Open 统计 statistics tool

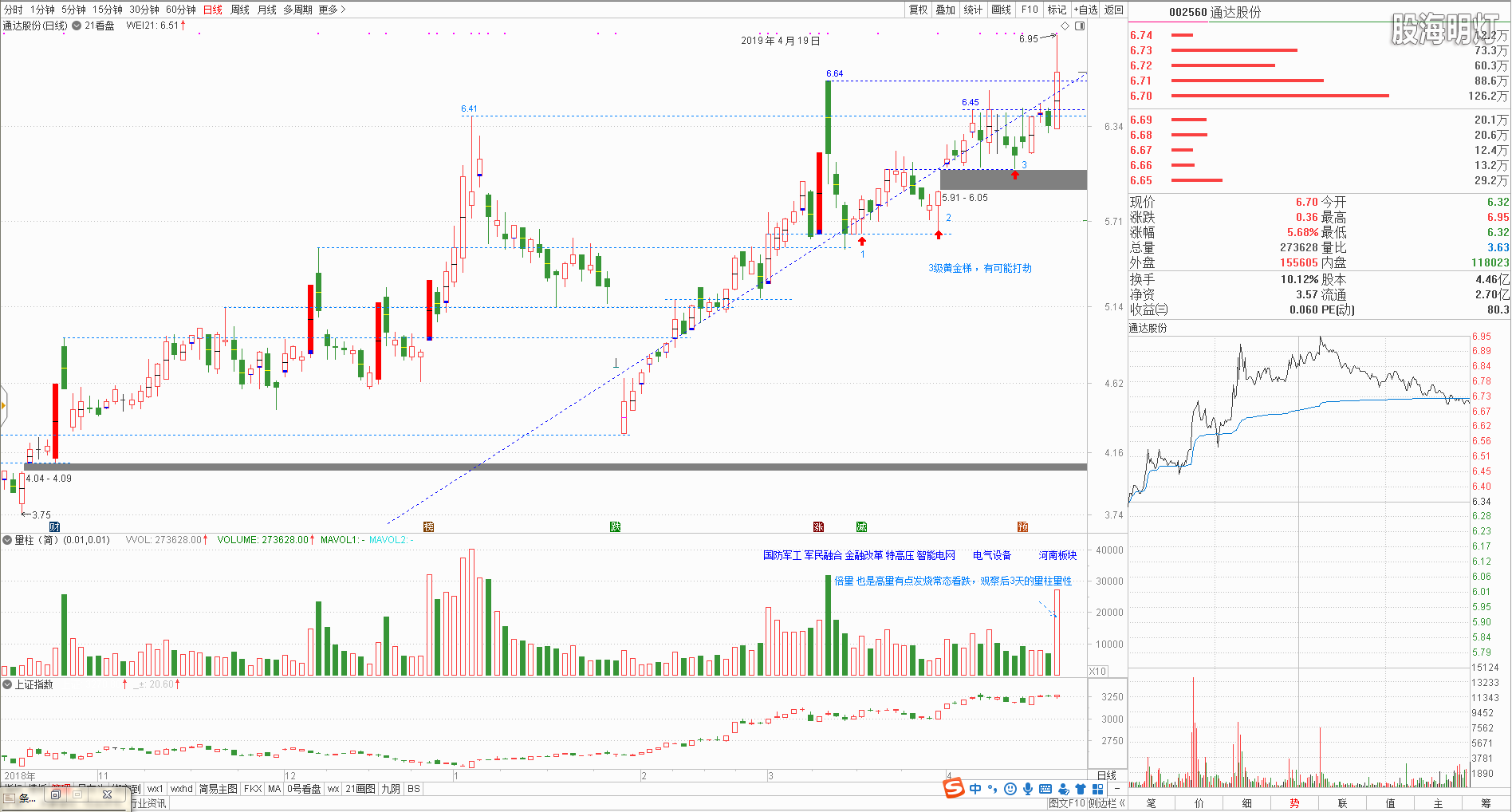point(973,10)
